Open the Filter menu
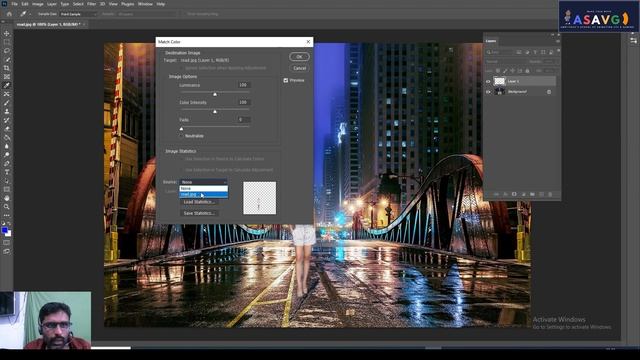The width and height of the screenshot is (640, 360). 91,4
